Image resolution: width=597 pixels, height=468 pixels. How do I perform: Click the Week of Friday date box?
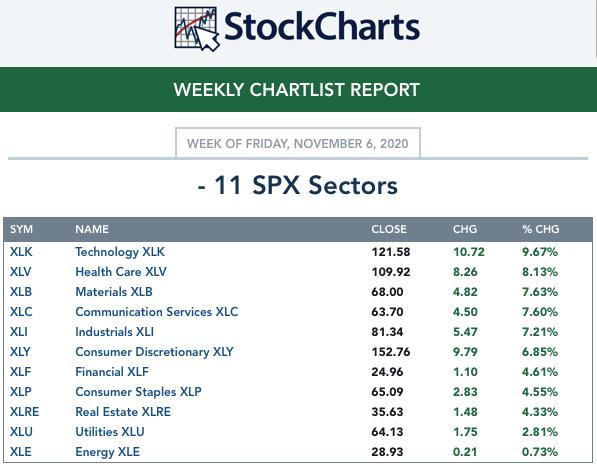coord(298,143)
